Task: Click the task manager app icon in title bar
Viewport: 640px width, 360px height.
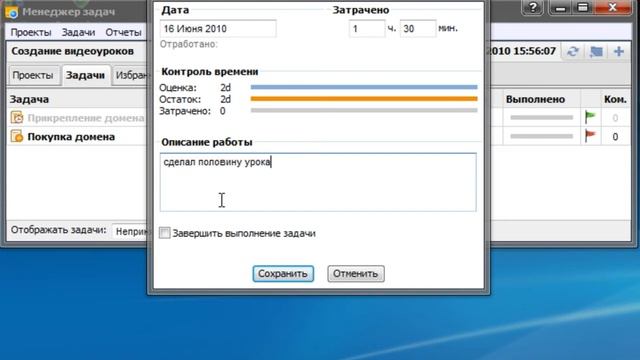Action: [x=11, y=12]
